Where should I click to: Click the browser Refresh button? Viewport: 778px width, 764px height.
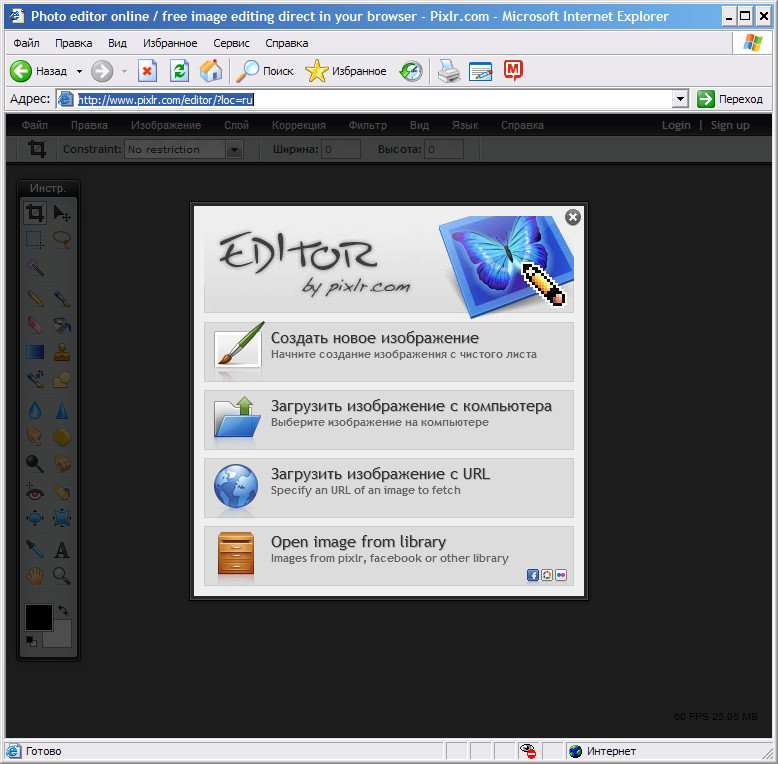click(179, 71)
